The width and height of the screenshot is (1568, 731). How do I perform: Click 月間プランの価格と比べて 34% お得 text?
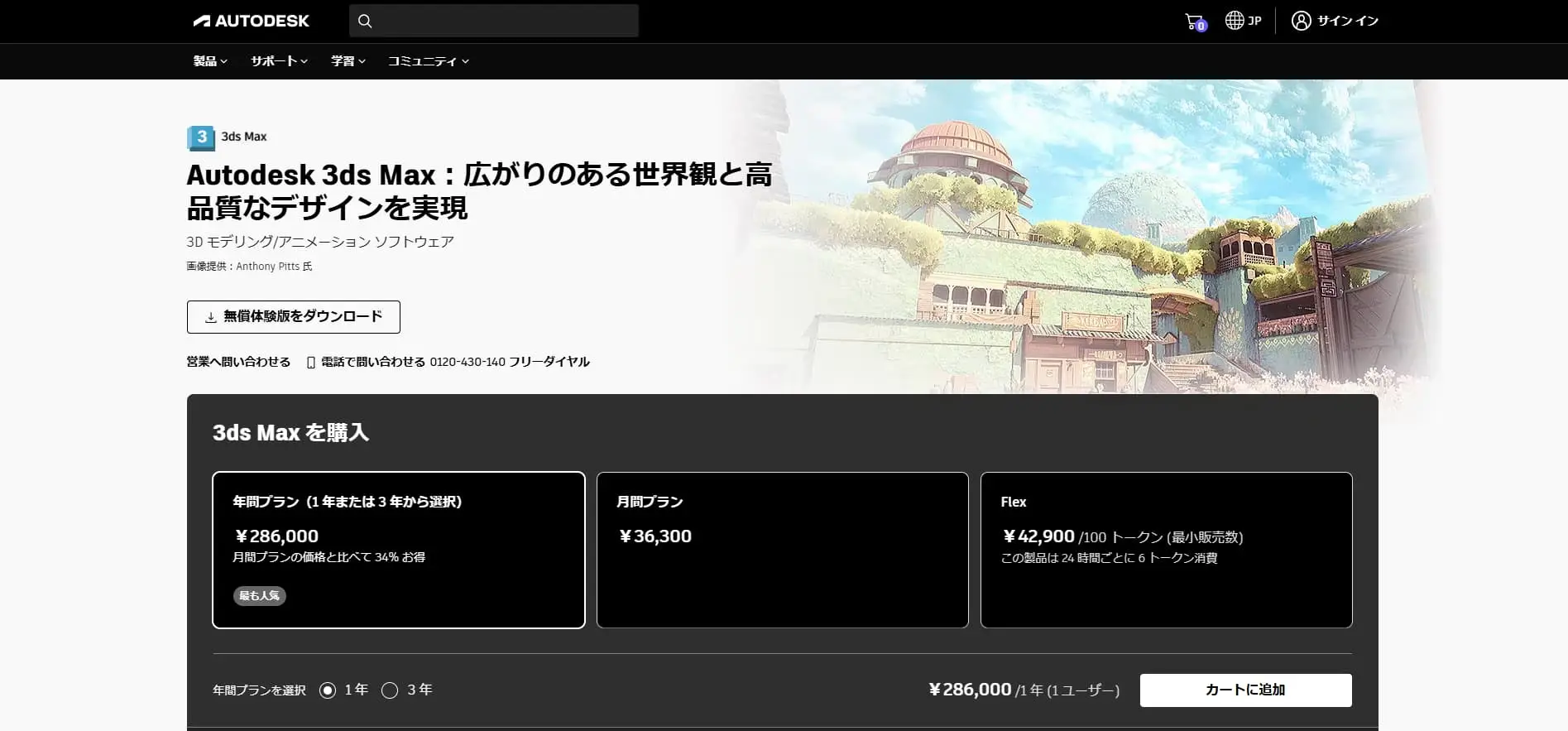(x=329, y=557)
